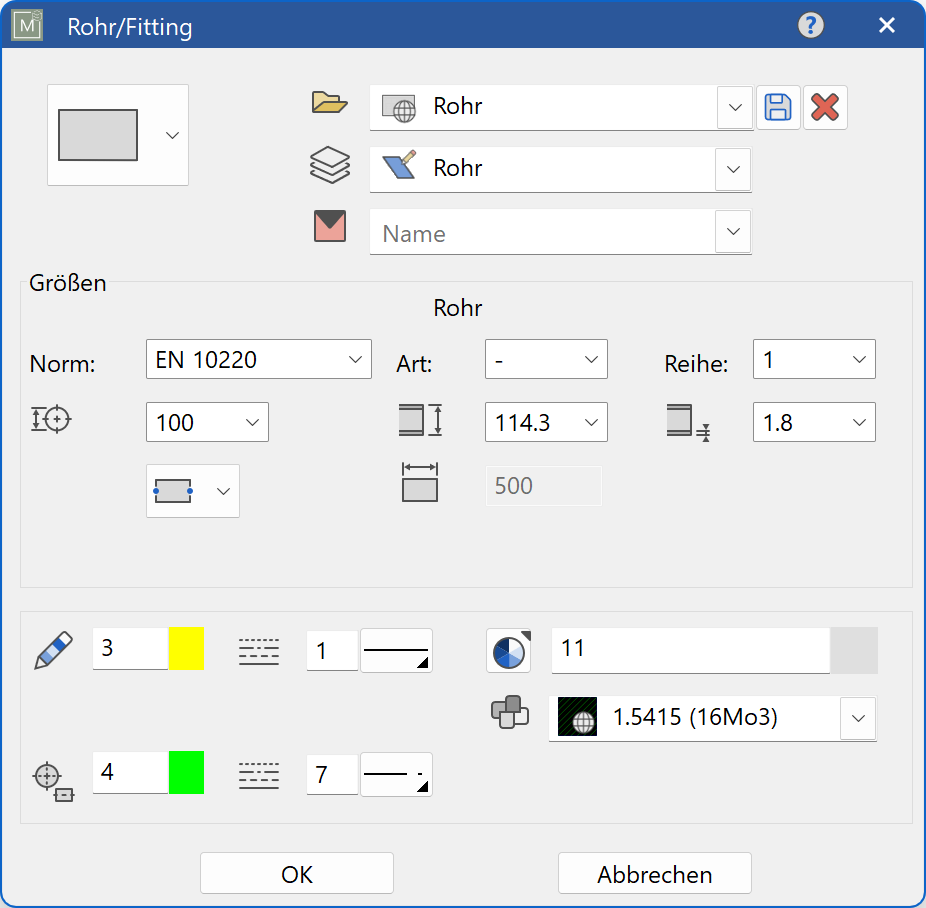Click the red X delete icon
The height and width of the screenshot is (908, 926).
824,108
